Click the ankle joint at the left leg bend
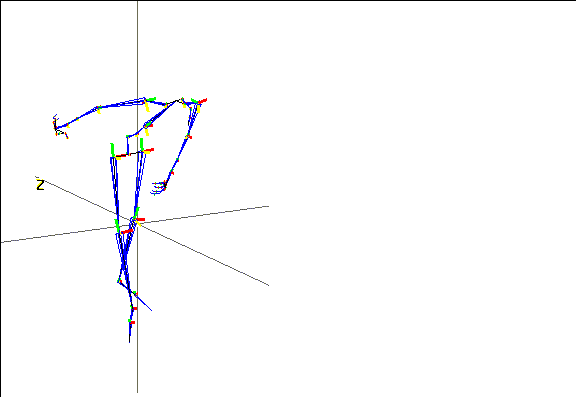 (x=119, y=282)
